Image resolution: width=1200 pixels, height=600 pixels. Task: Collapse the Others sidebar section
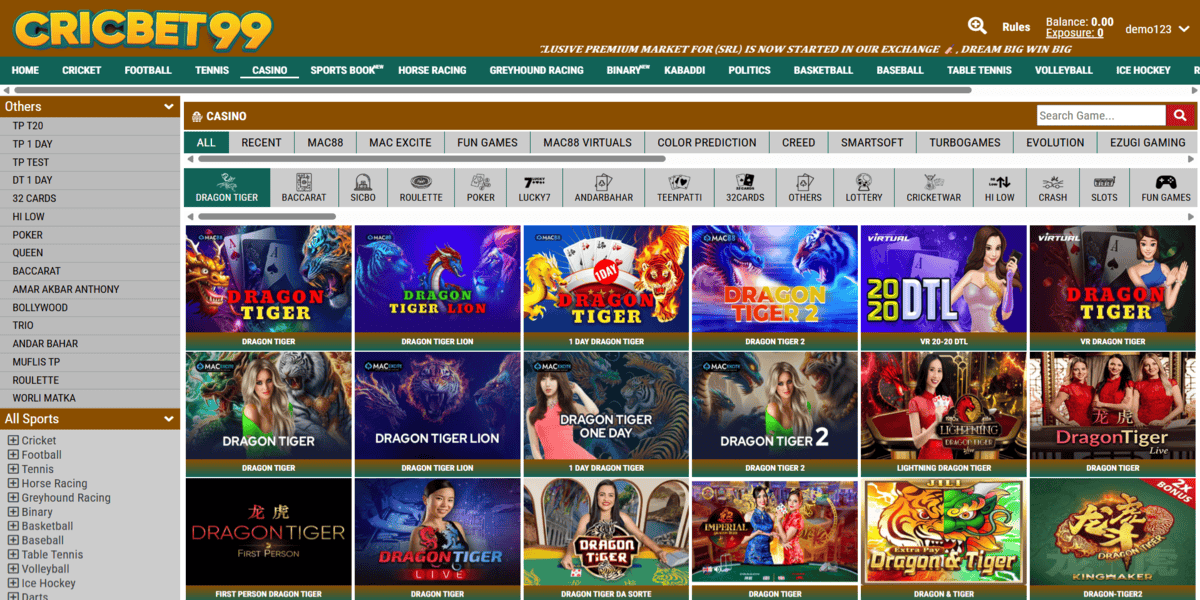pyautogui.click(x=169, y=107)
